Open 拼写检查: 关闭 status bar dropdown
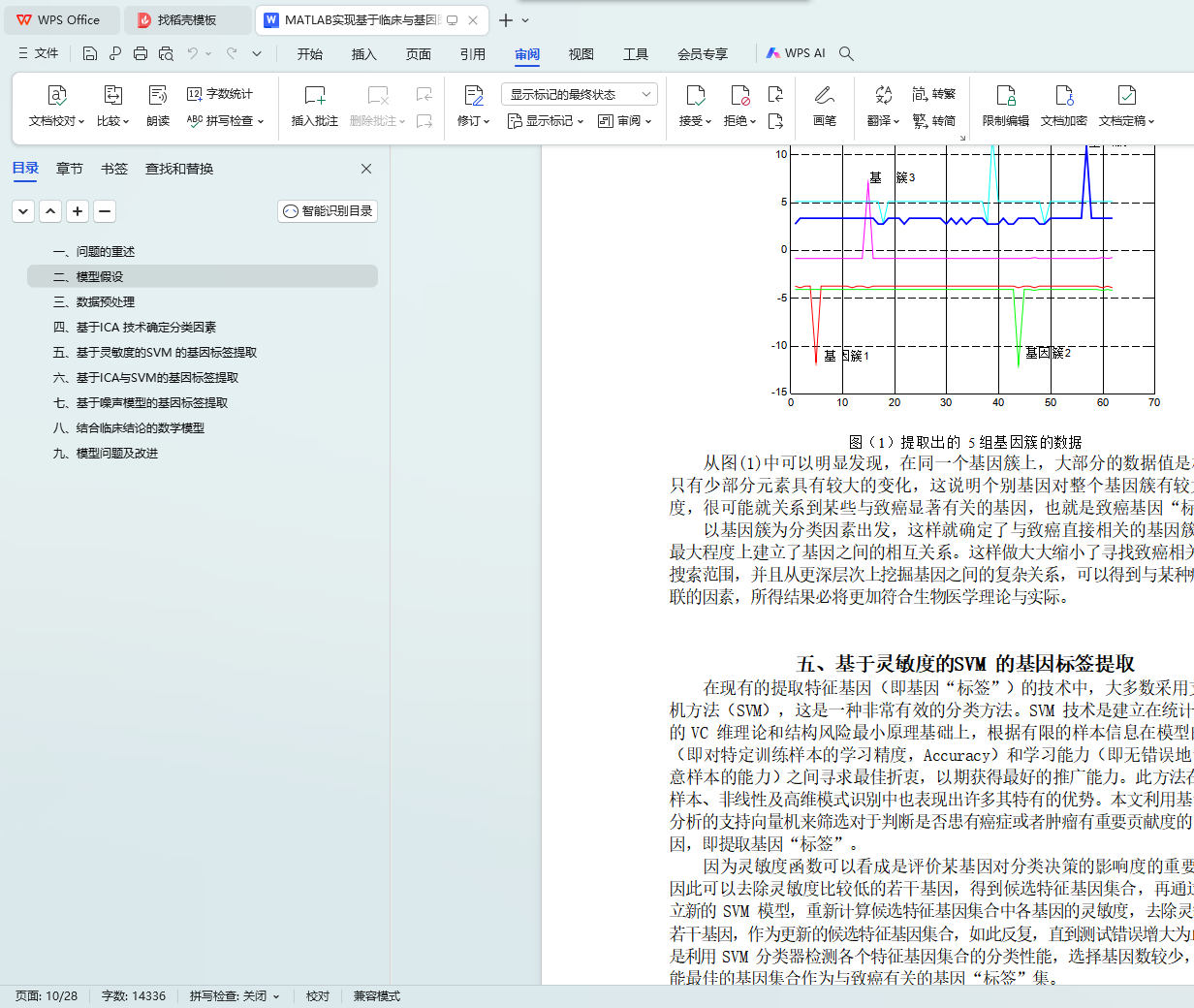Viewport: 1194px width, 1008px height. pos(235,996)
